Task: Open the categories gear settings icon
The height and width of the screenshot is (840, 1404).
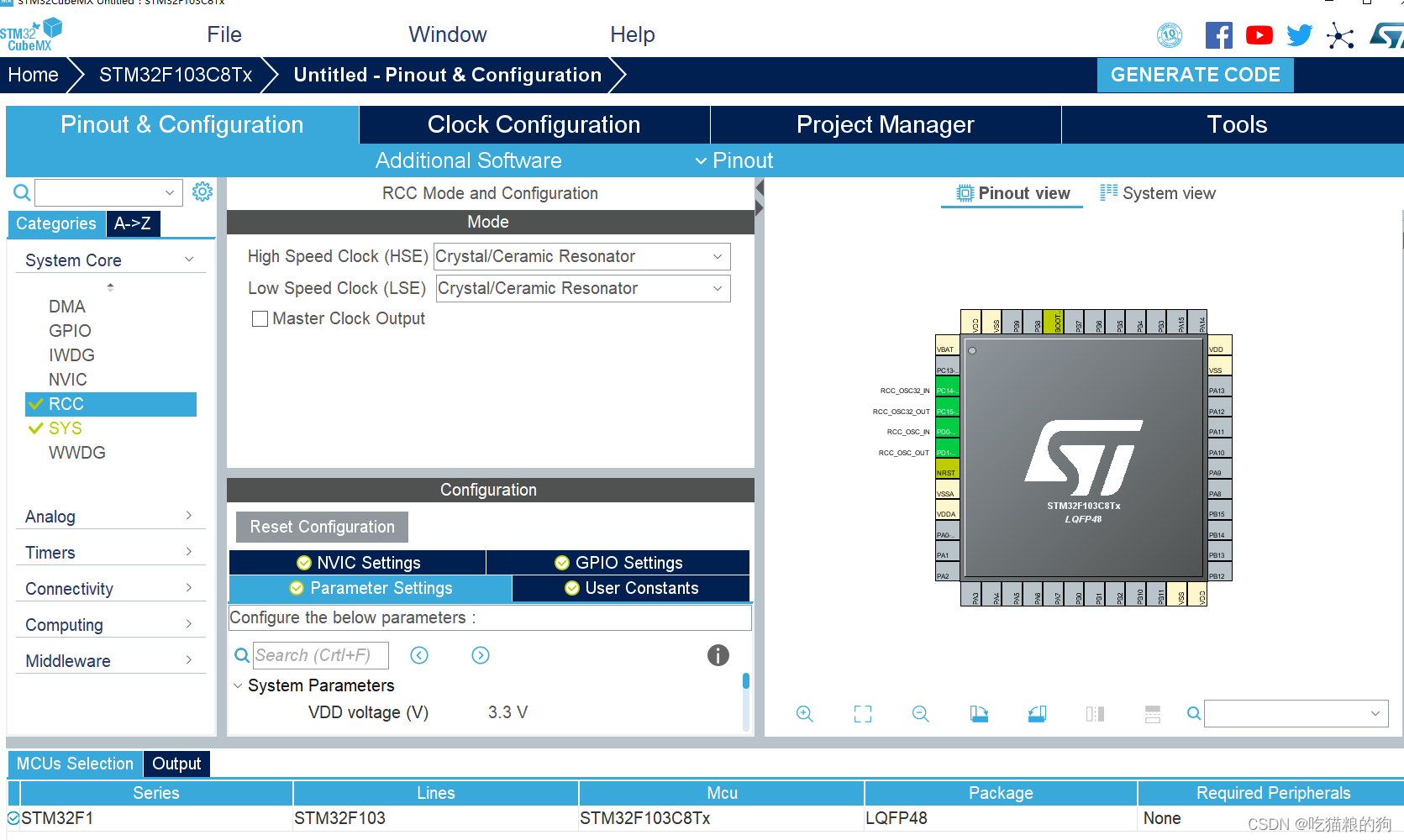Action: pyautogui.click(x=202, y=192)
